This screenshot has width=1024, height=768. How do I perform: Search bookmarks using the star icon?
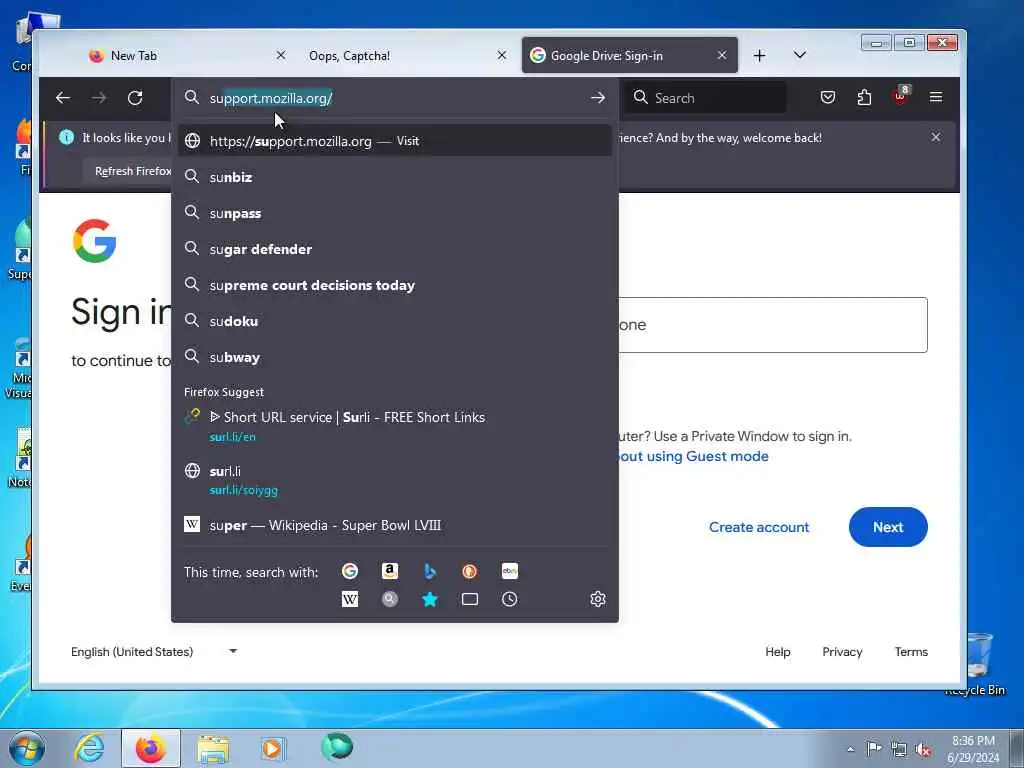pos(430,599)
